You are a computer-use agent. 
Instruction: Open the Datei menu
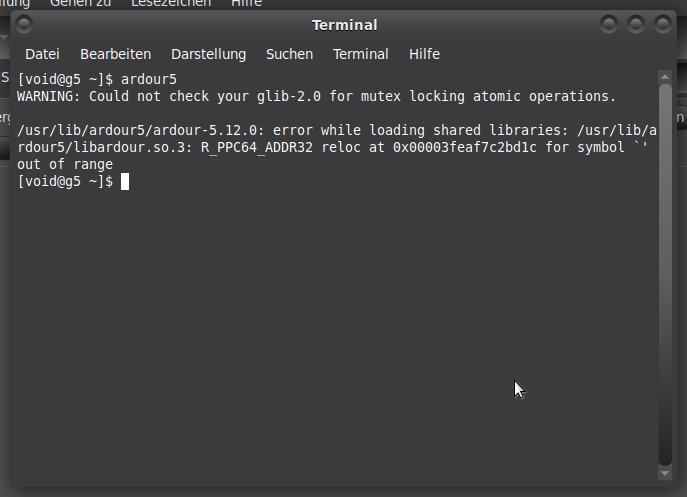click(x=42, y=54)
